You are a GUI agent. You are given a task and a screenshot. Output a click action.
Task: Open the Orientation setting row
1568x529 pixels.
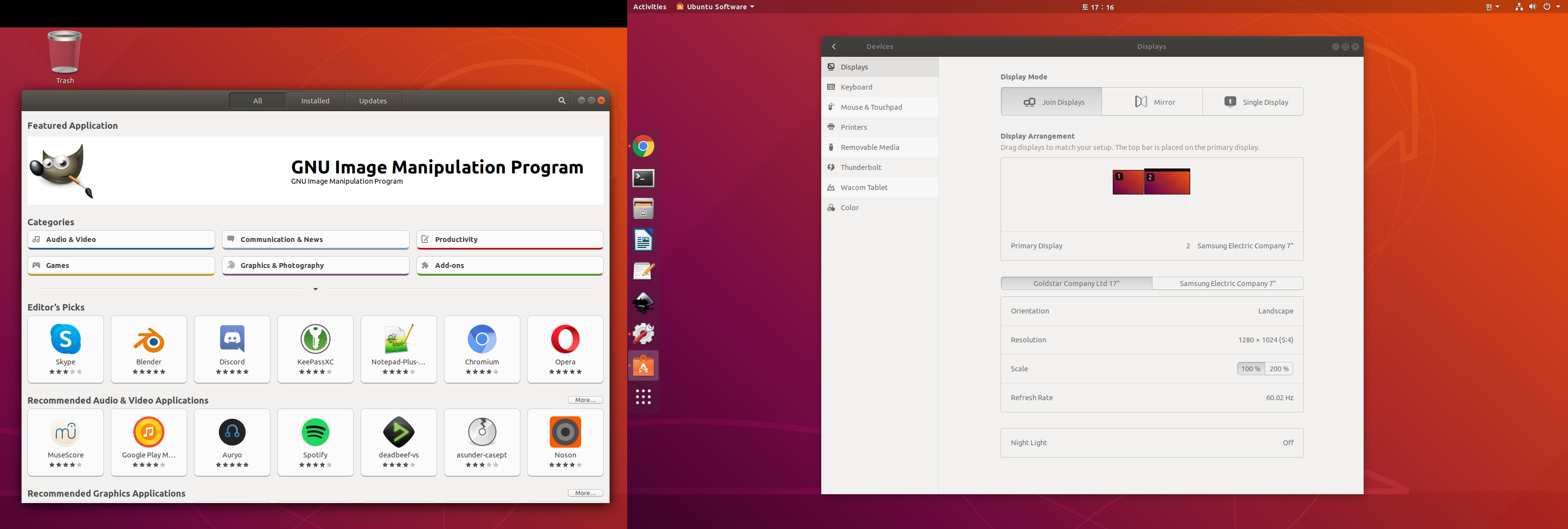1151,311
